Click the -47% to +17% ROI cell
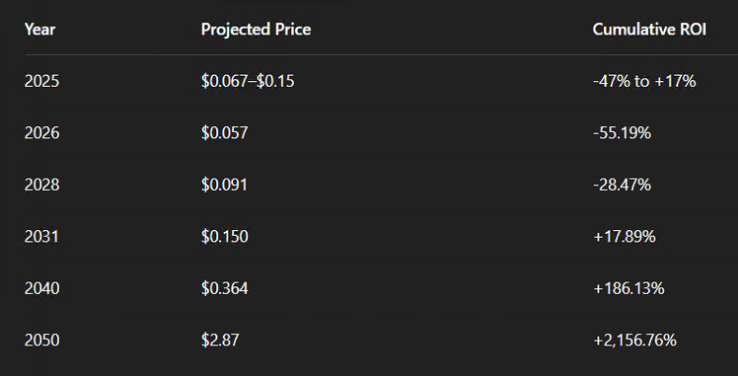 click(x=644, y=81)
